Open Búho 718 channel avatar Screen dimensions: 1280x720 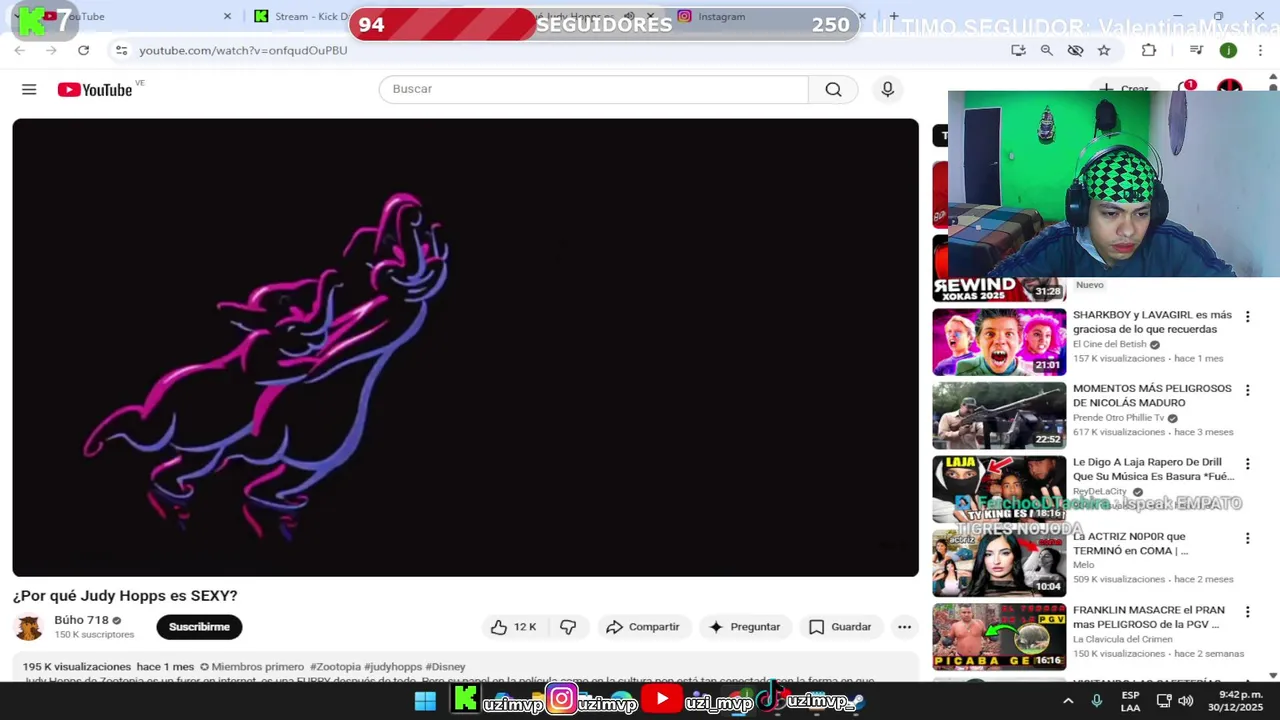pos(29,627)
